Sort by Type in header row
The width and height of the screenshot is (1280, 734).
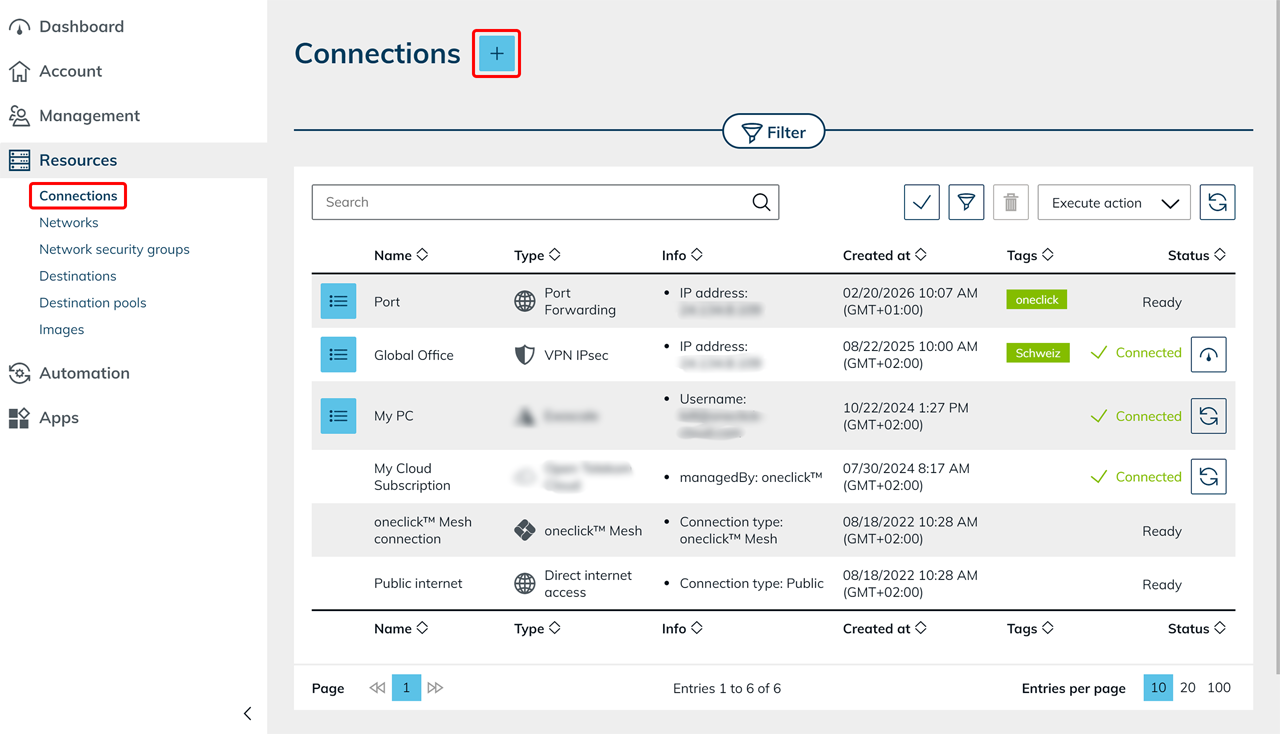click(x=537, y=255)
